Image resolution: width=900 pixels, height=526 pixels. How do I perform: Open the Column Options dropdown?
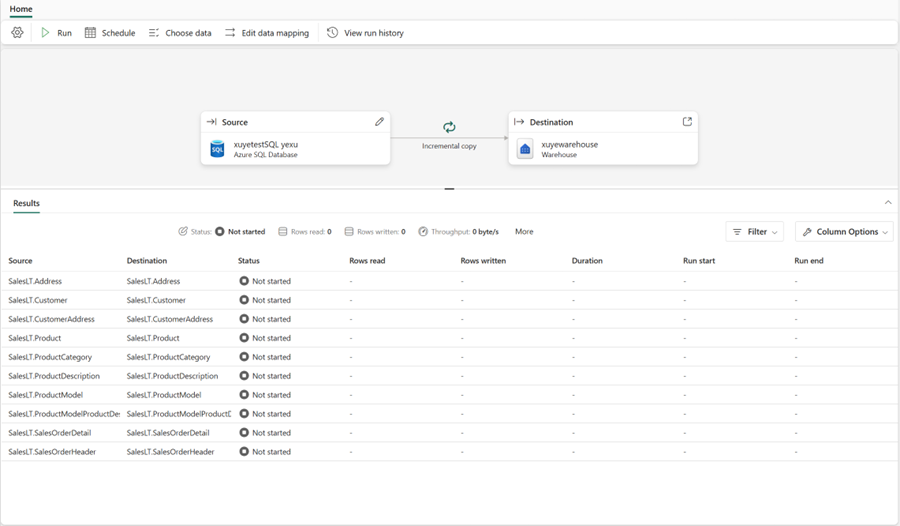(844, 232)
